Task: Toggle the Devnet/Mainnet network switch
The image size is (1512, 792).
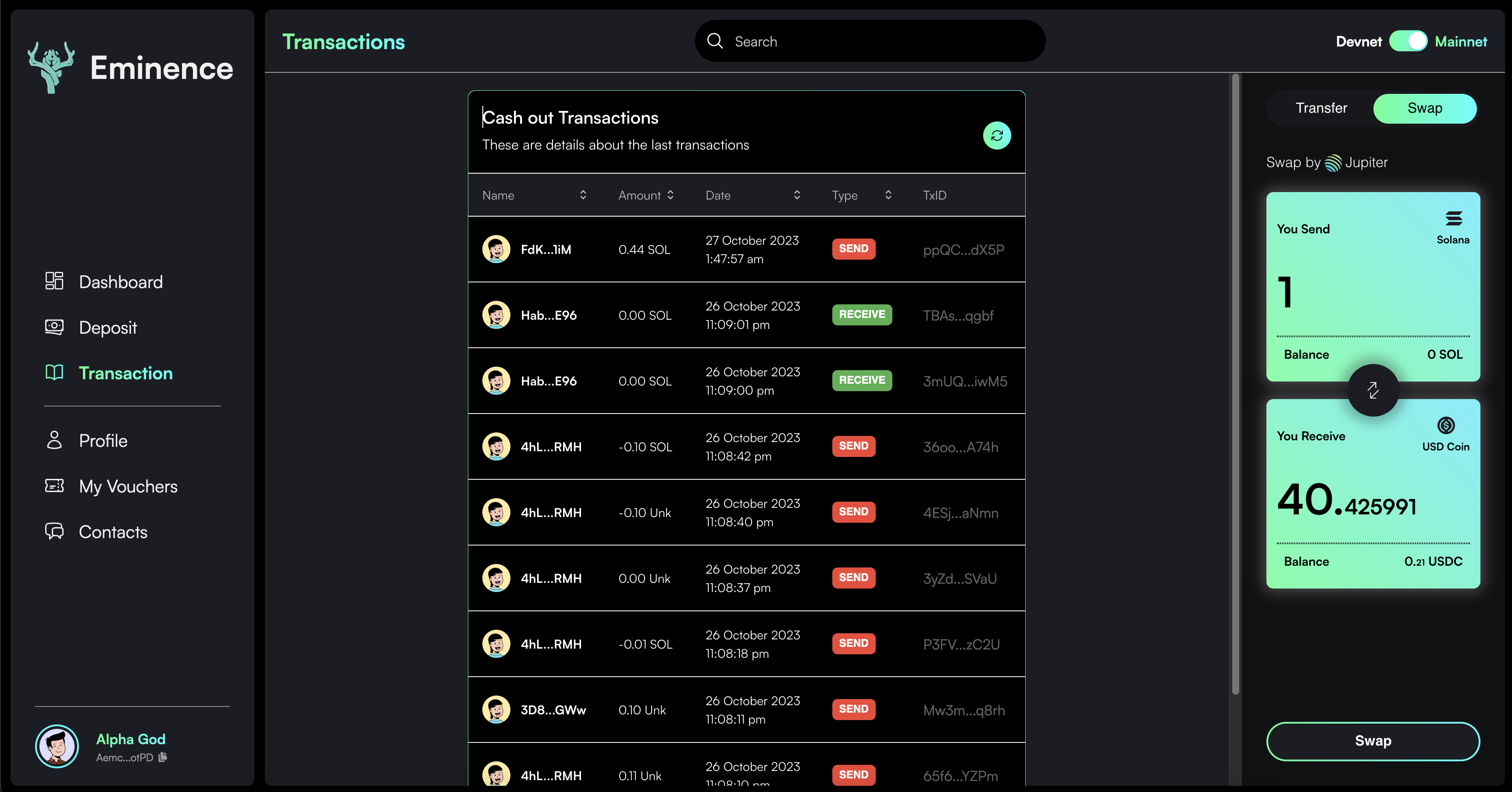Action: (x=1408, y=41)
